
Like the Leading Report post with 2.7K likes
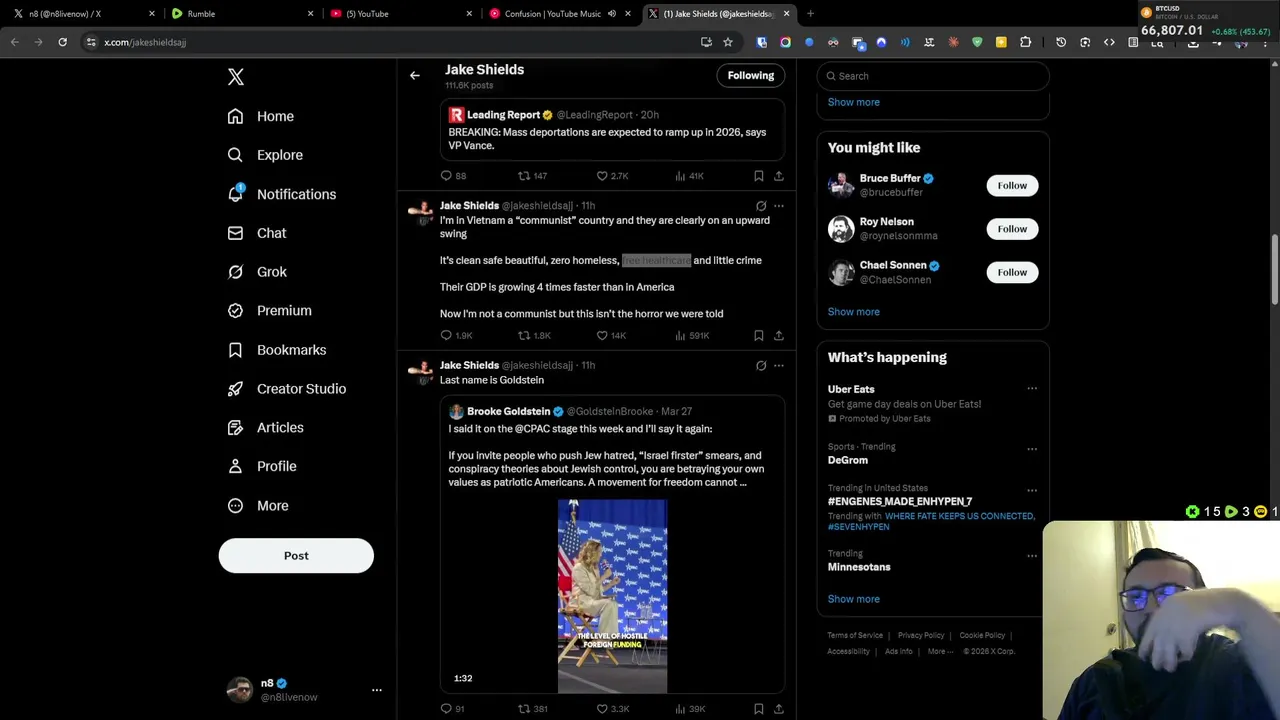(602, 176)
